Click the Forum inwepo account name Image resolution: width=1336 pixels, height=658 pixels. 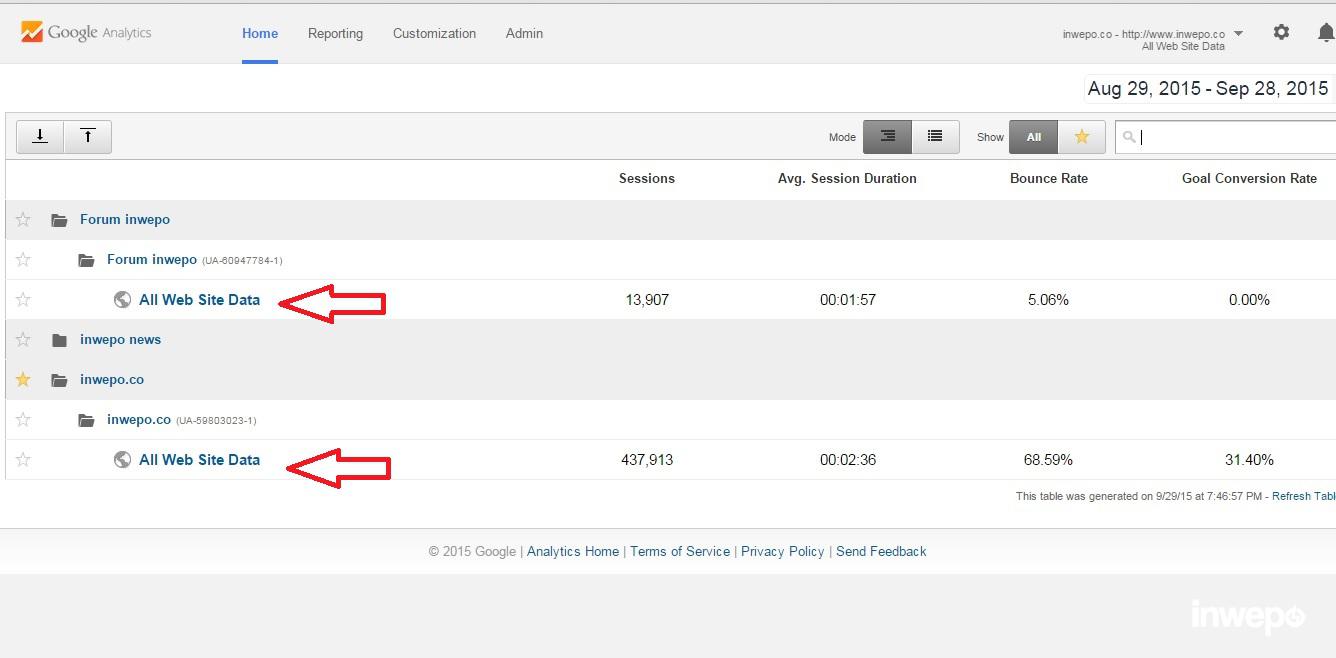125,219
